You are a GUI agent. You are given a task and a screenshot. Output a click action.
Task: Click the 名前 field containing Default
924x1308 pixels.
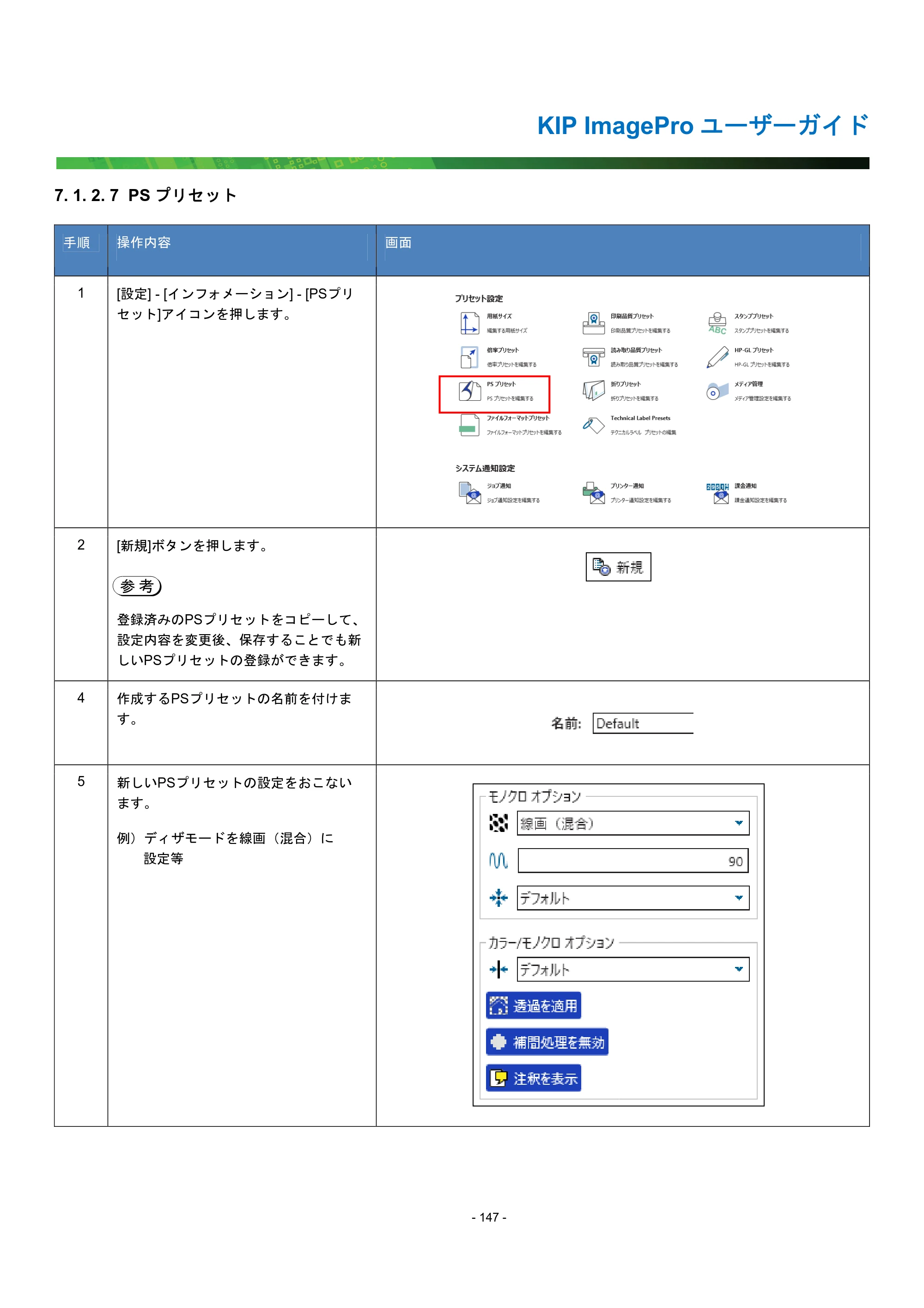pos(642,723)
